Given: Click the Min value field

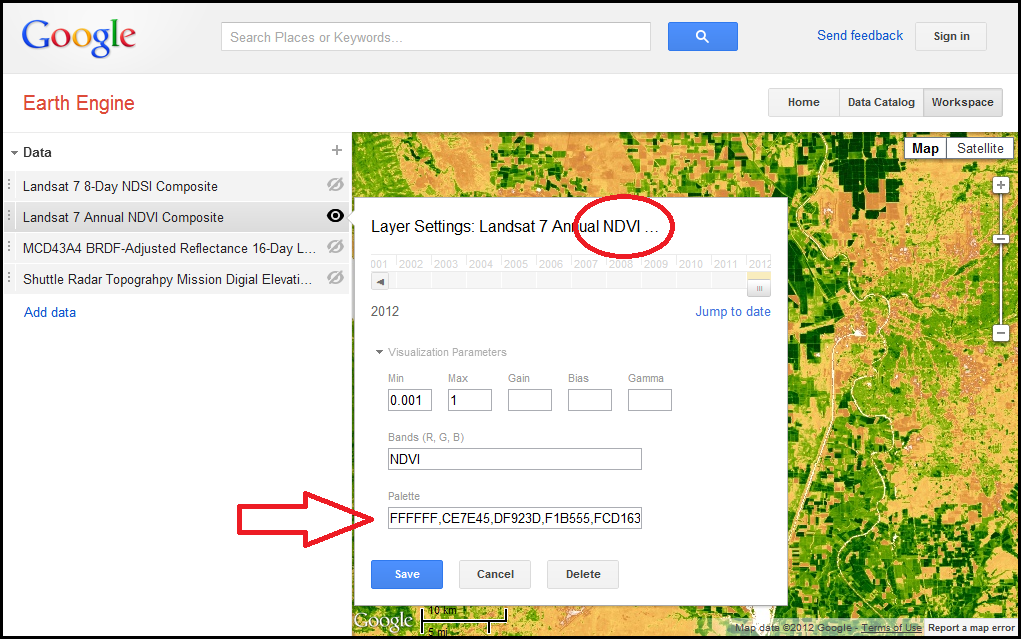Looking at the screenshot, I should pos(410,400).
